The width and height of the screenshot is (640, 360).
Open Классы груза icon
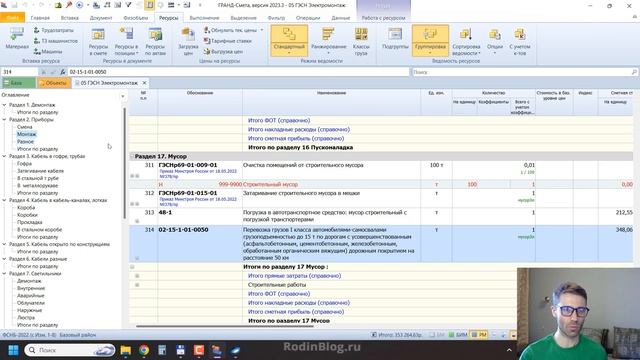[361, 42]
